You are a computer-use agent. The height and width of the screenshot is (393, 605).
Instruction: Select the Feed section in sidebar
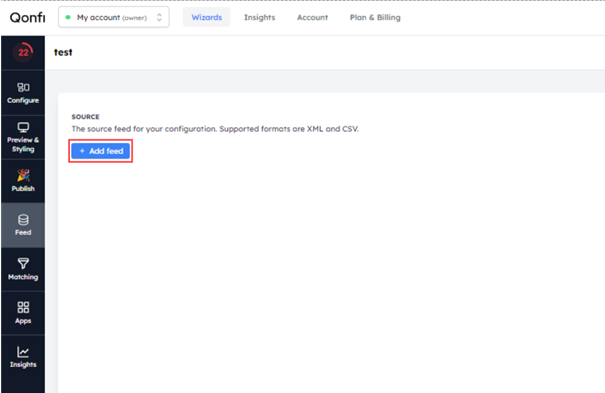(23, 225)
